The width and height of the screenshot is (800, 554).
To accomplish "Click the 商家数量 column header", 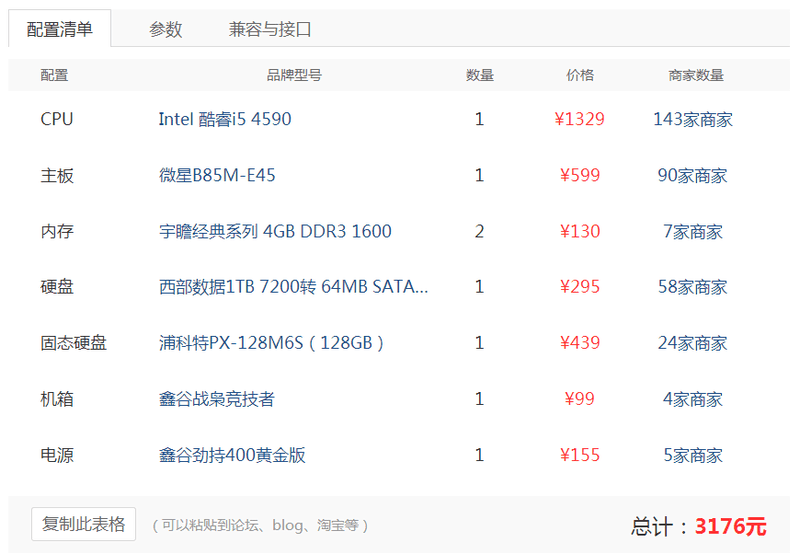I will coord(696,75).
